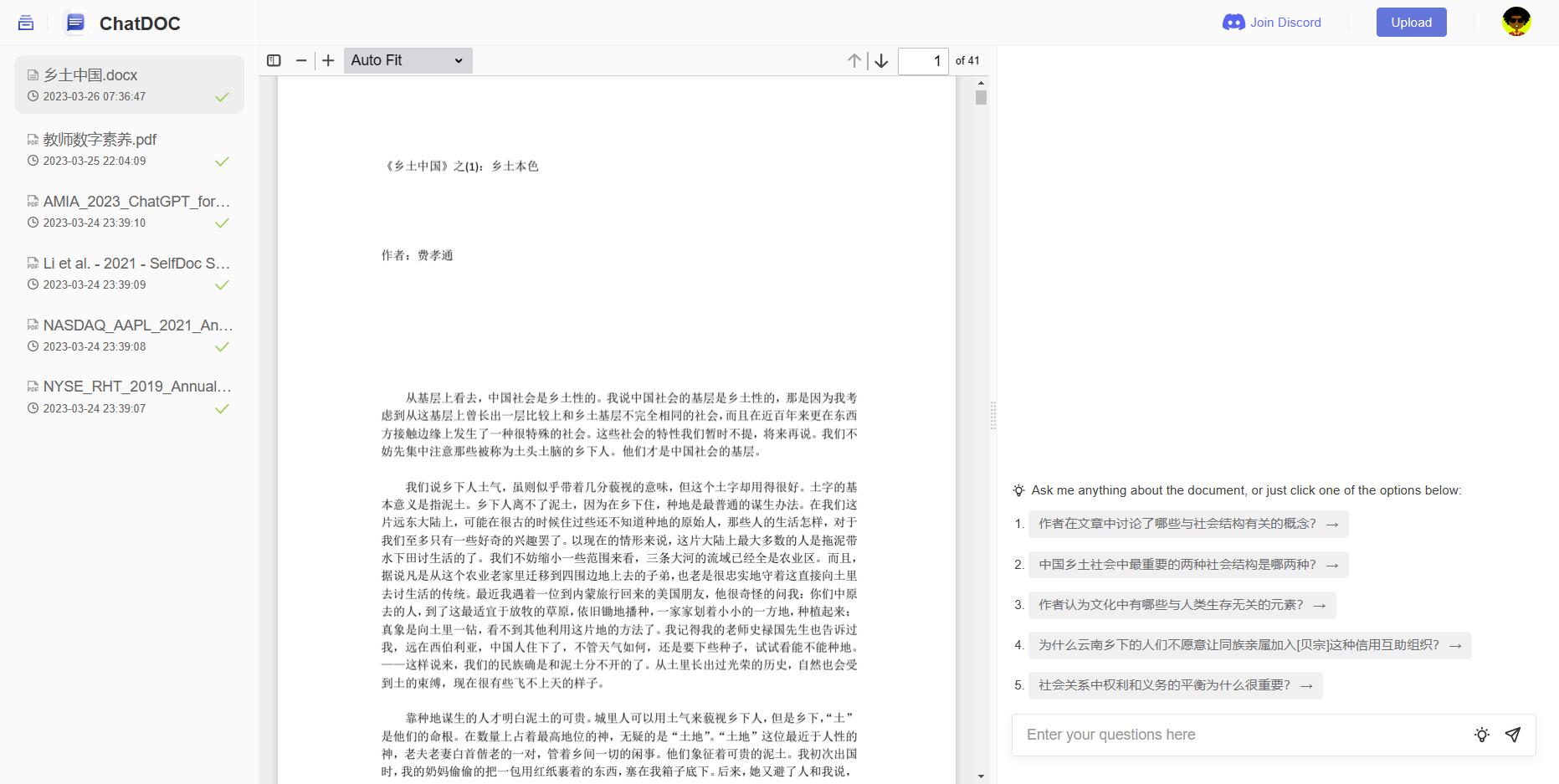The height and width of the screenshot is (784, 1559).
Task: Toggle the page thumbnail panel
Action: click(x=274, y=60)
